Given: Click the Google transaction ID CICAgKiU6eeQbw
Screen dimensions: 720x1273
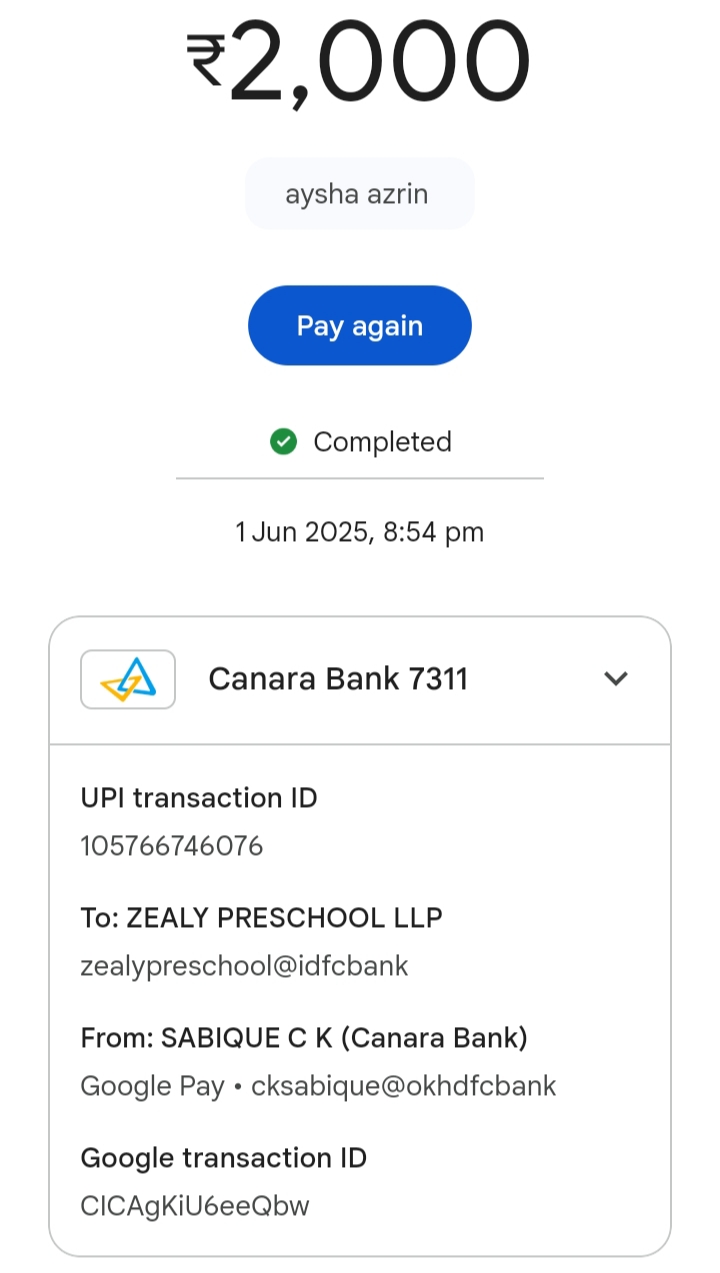Looking at the screenshot, I should click(x=195, y=1206).
